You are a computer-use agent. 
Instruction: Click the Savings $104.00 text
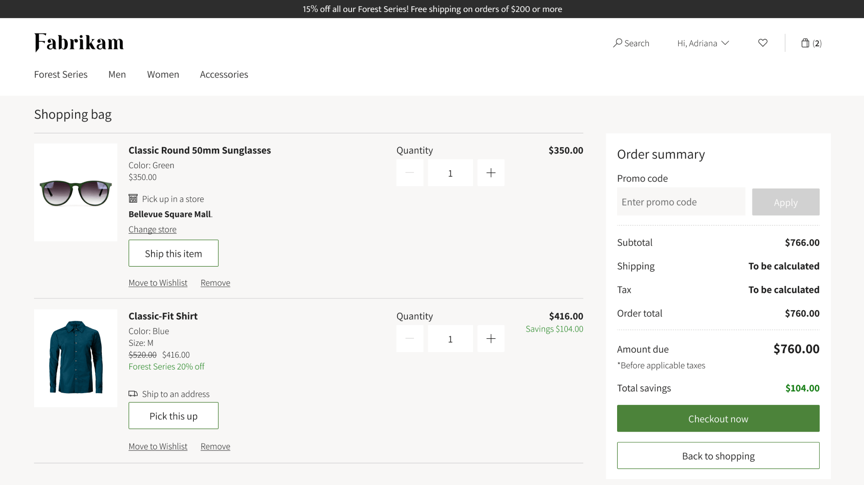pyautogui.click(x=554, y=329)
